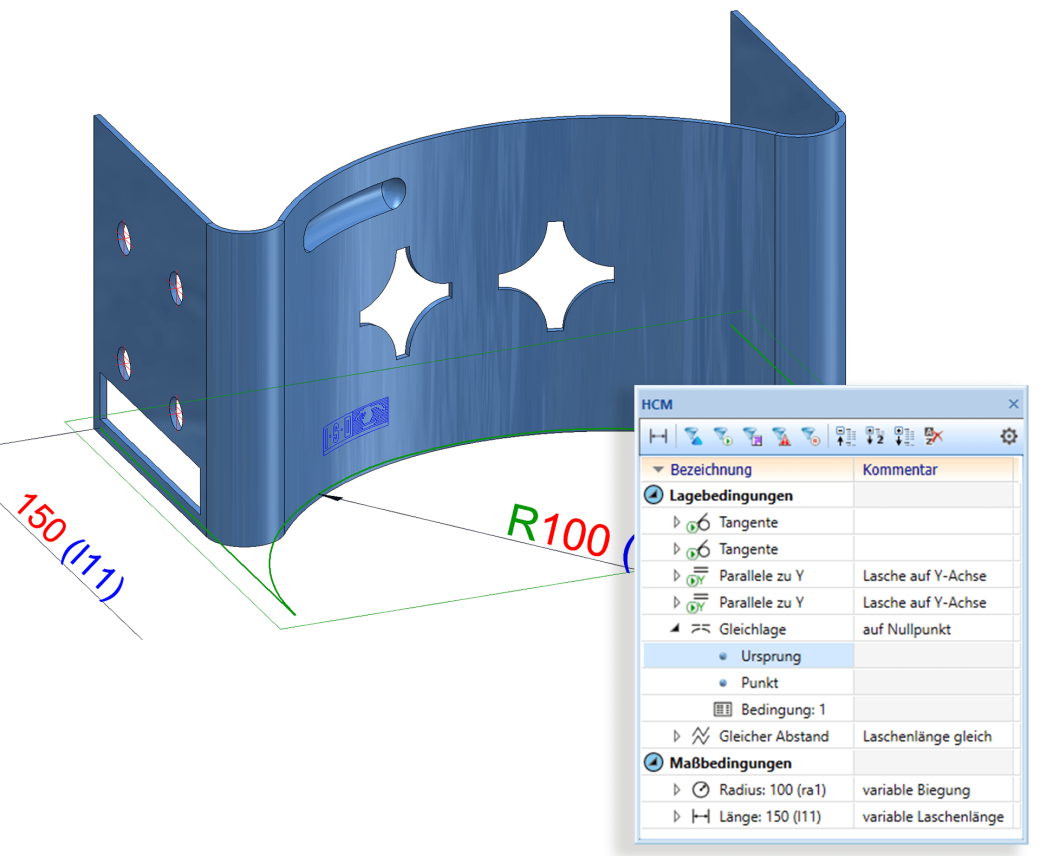Expand the first Parallele zu Y row
1040x856 pixels.
point(677,576)
